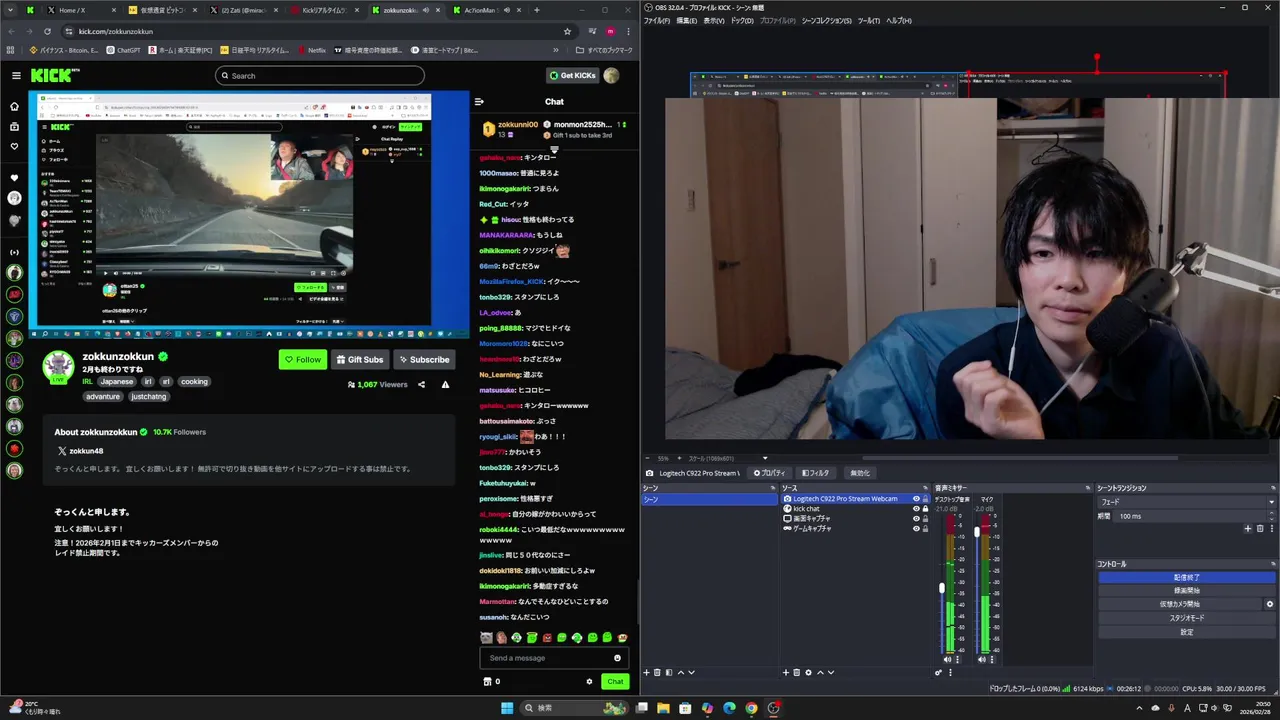
Task: Open the Kick profile avatar menu
Action: pos(611,75)
